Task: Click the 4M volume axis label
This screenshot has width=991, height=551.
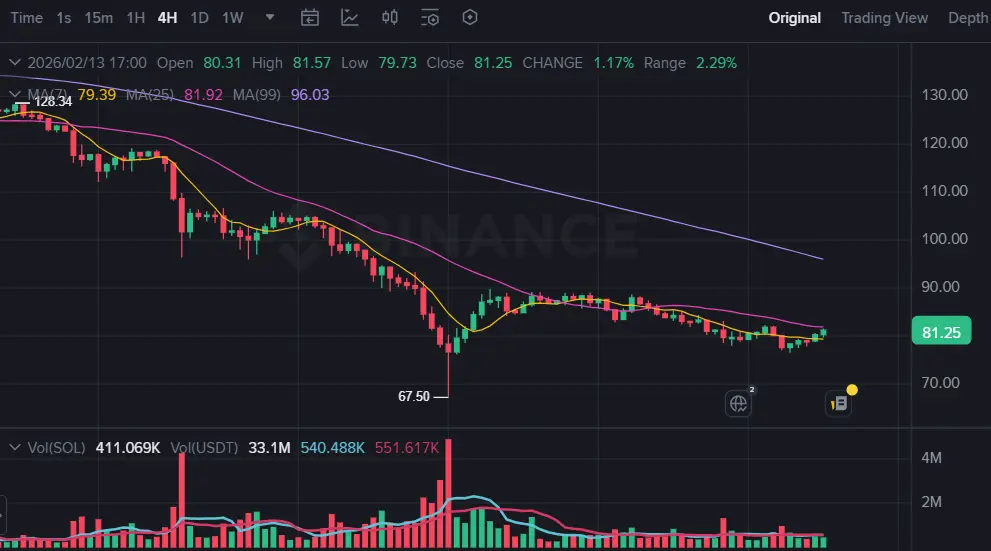Action: tap(932, 457)
